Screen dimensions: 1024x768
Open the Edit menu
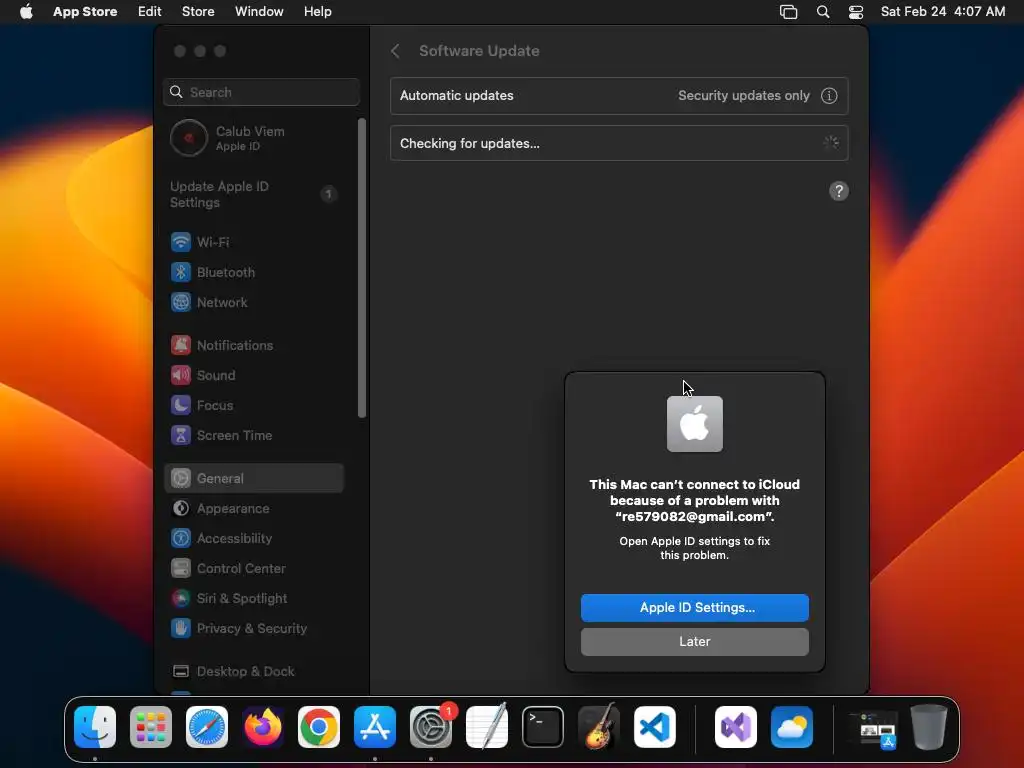(x=150, y=12)
